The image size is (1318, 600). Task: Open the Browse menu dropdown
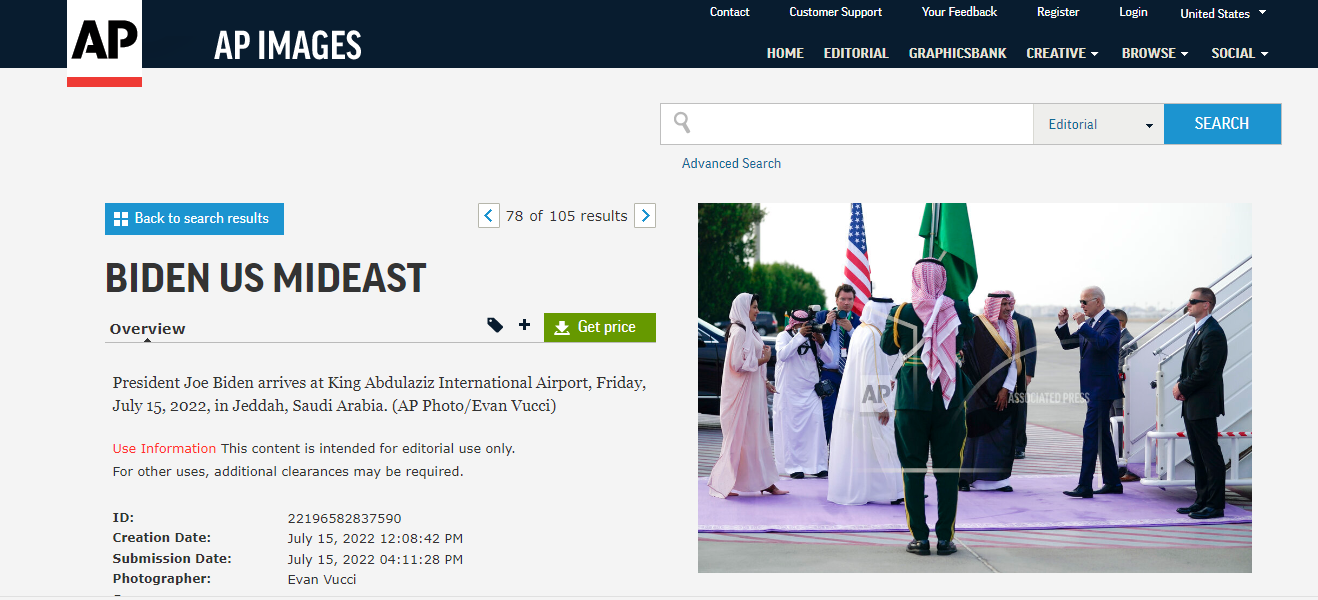(1154, 53)
